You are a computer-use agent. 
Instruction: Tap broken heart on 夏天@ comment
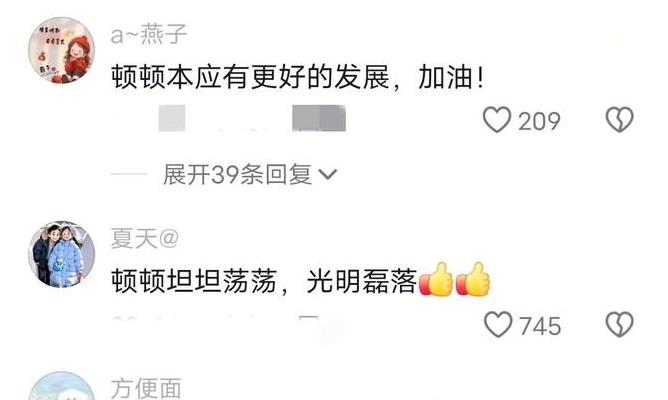pos(619,325)
